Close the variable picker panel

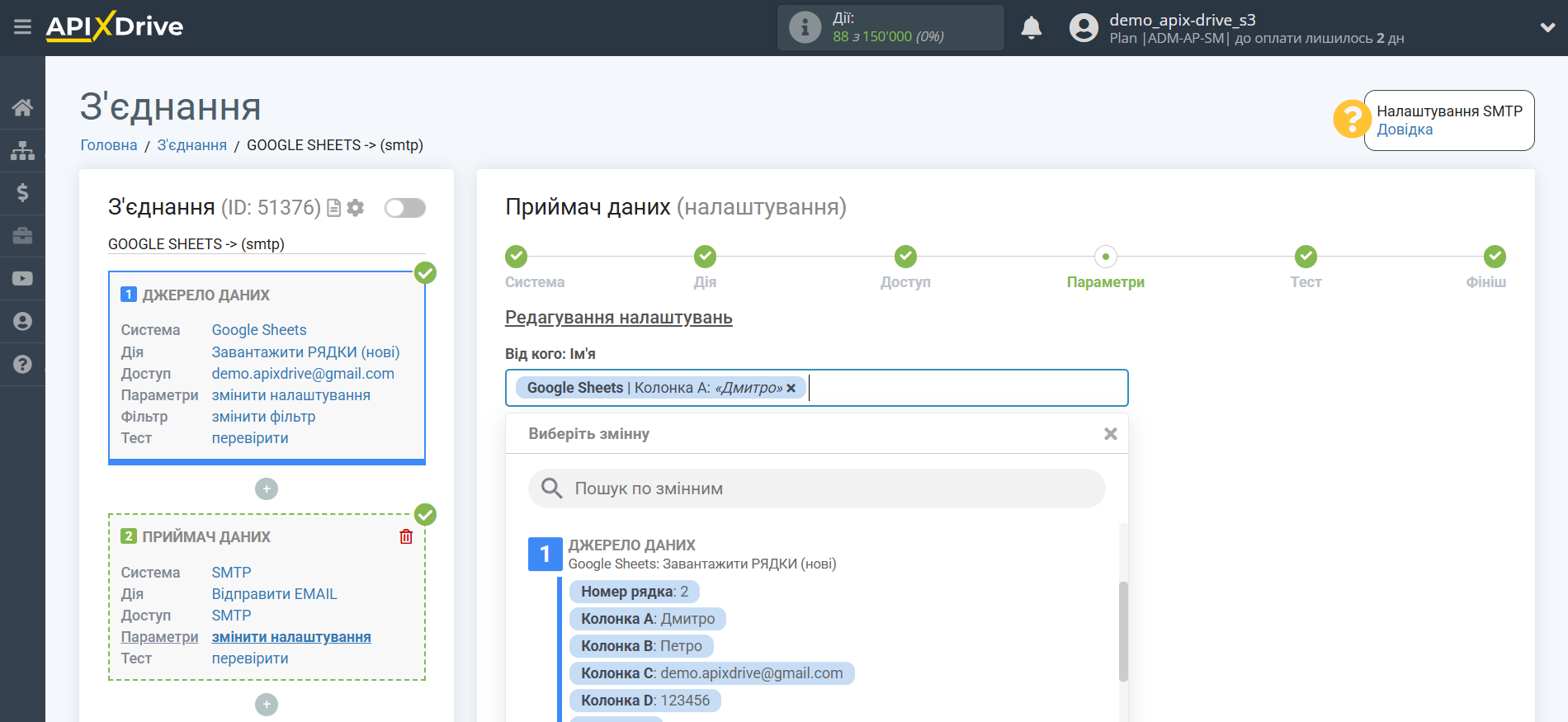point(1111,434)
